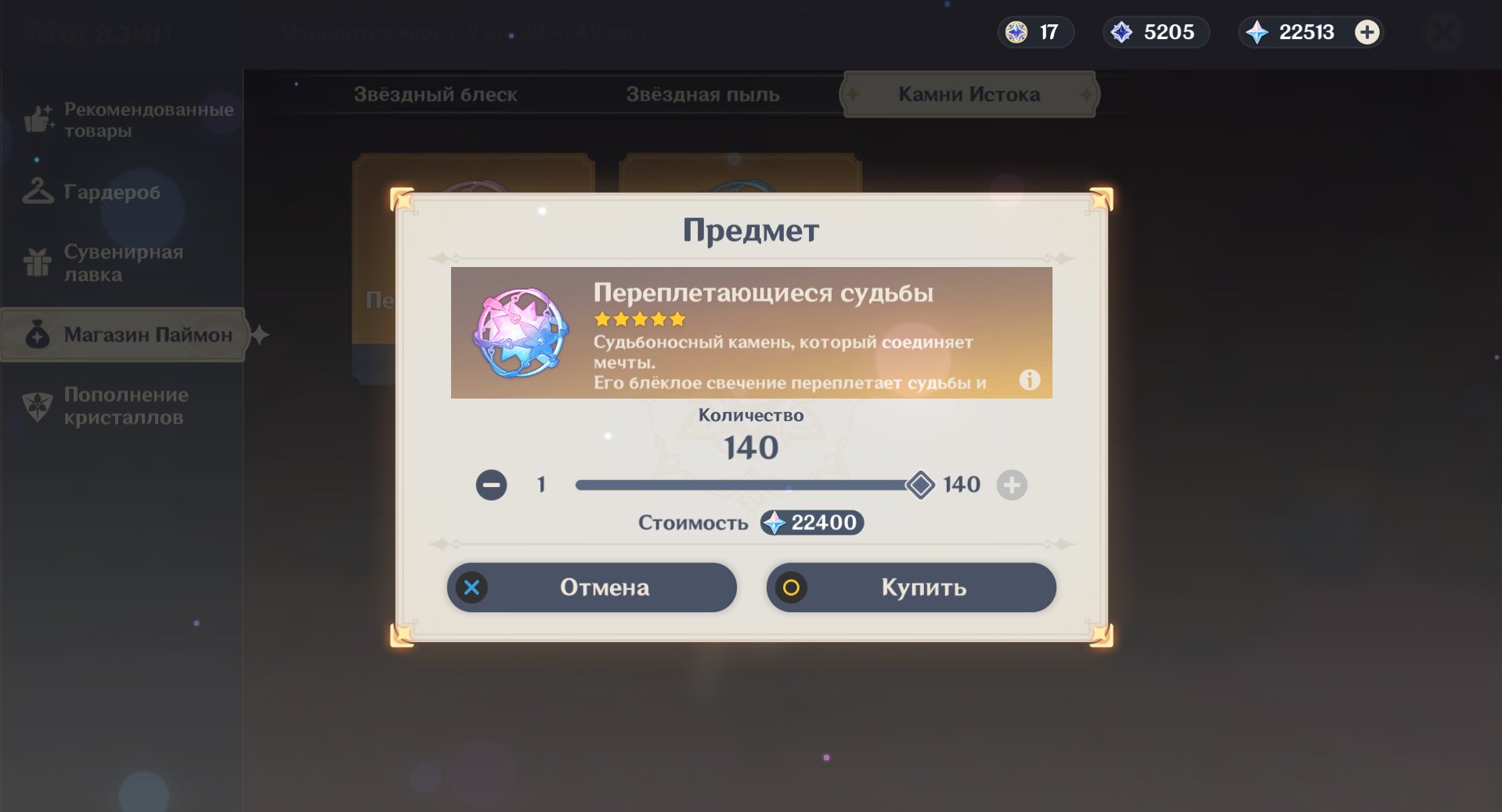Click the quantity slider diamond handle
The width and height of the screenshot is (1502, 812).
click(x=920, y=485)
